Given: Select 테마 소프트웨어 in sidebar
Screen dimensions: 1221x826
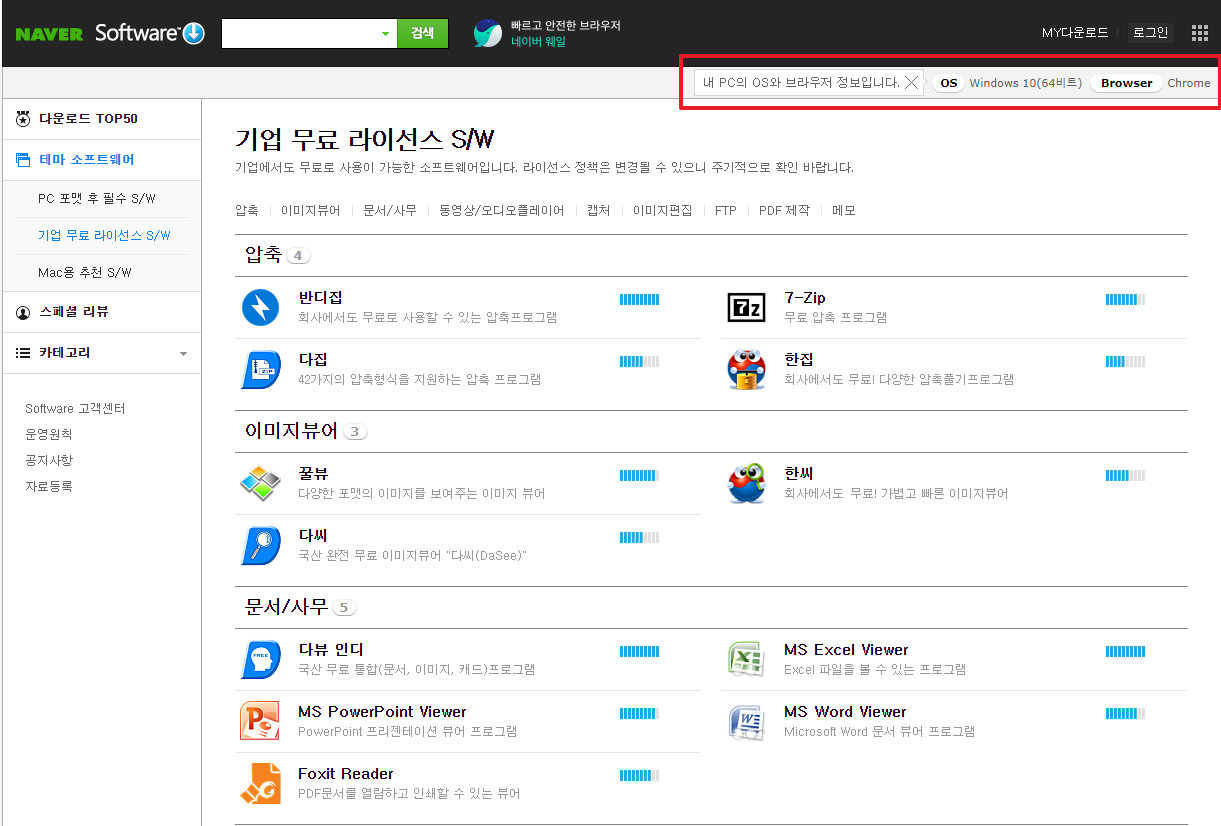Looking at the screenshot, I should pyautogui.click(x=86, y=160).
